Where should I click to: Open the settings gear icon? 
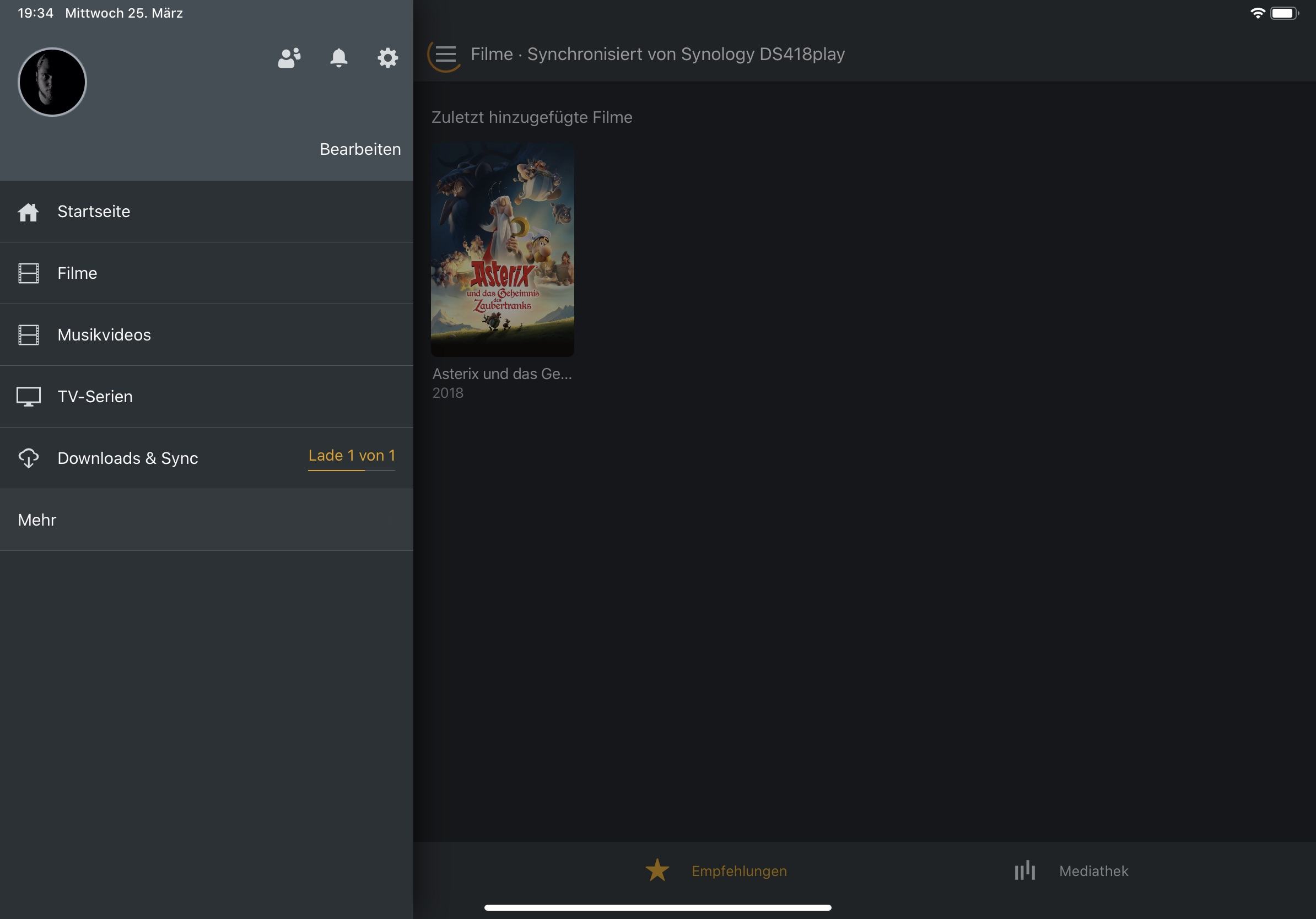pos(388,57)
